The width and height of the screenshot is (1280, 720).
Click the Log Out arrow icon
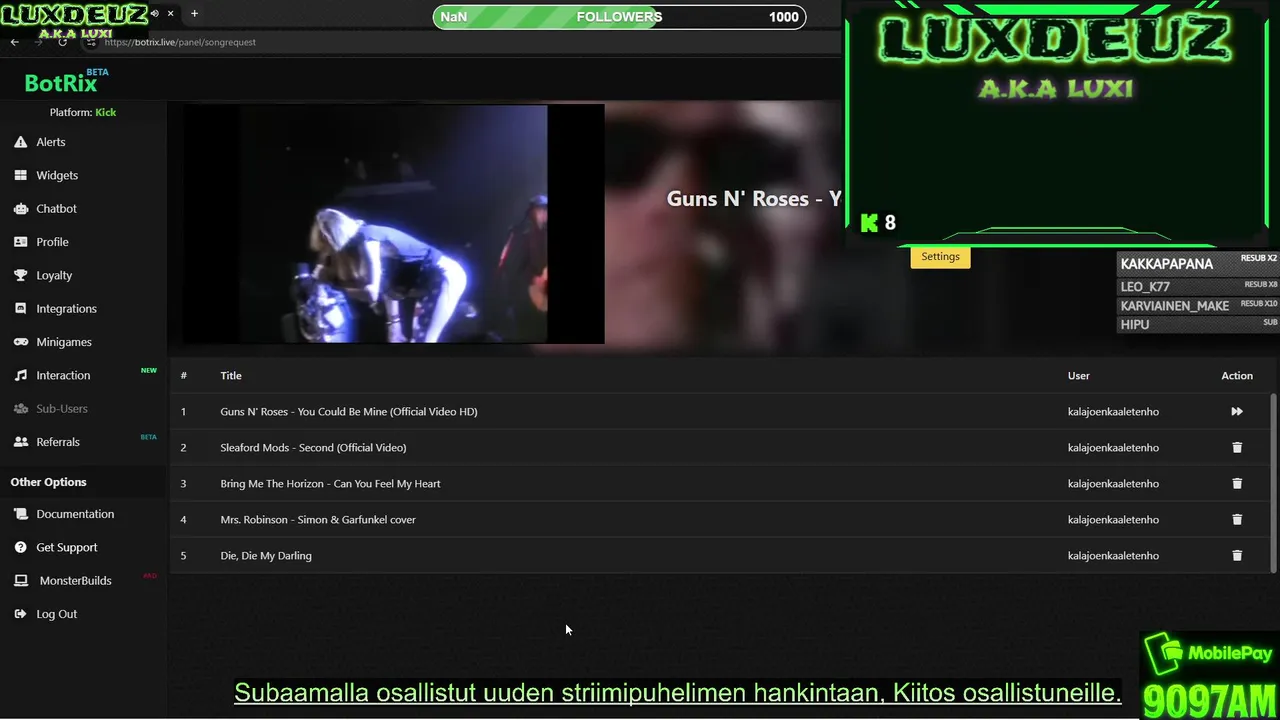20,614
